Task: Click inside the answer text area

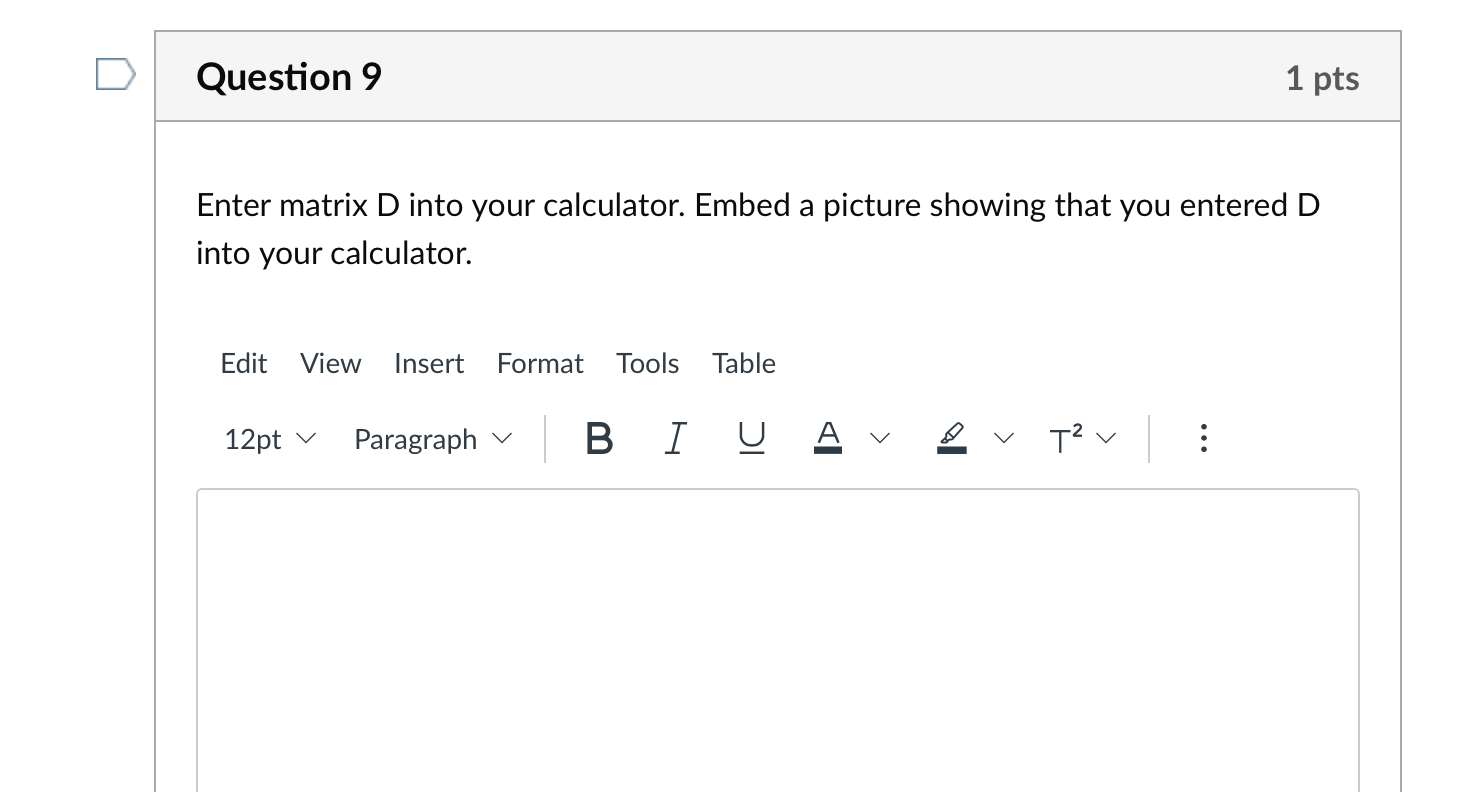Action: click(x=778, y=630)
